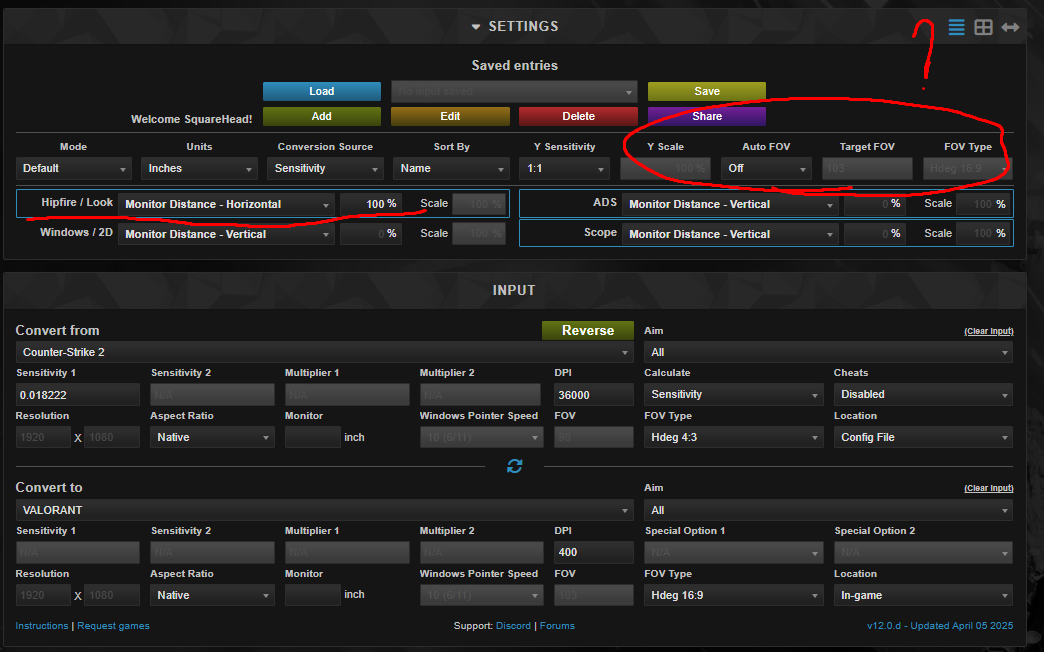
Task: Collapse the SETTINGS section header
Action: 514,26
